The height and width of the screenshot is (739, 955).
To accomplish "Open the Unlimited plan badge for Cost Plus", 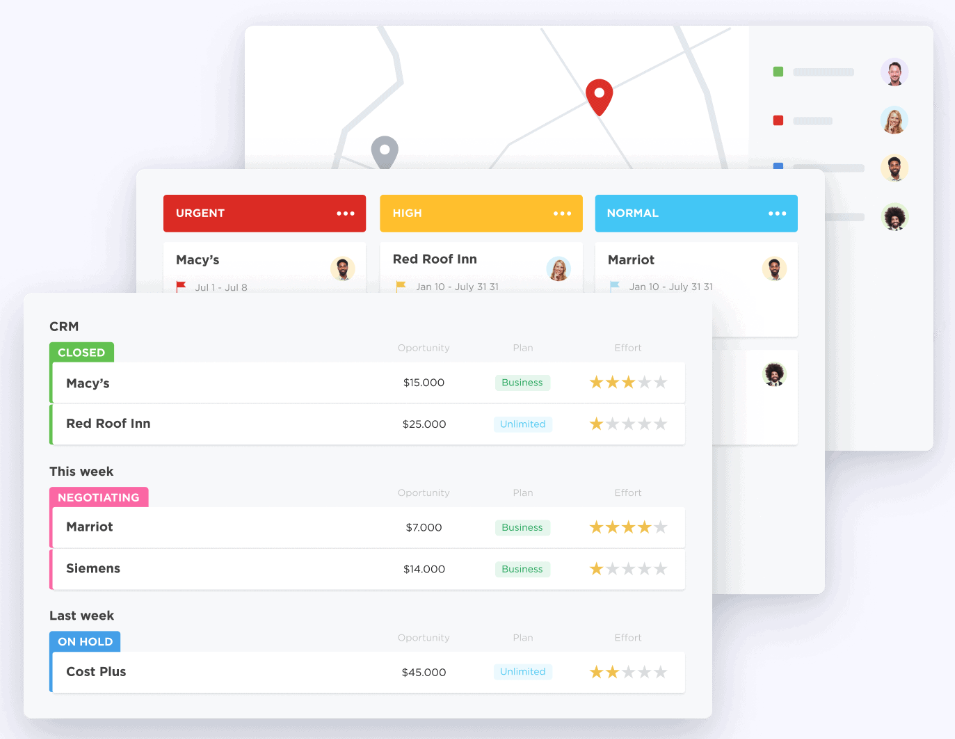I will (x=522, y=672).
